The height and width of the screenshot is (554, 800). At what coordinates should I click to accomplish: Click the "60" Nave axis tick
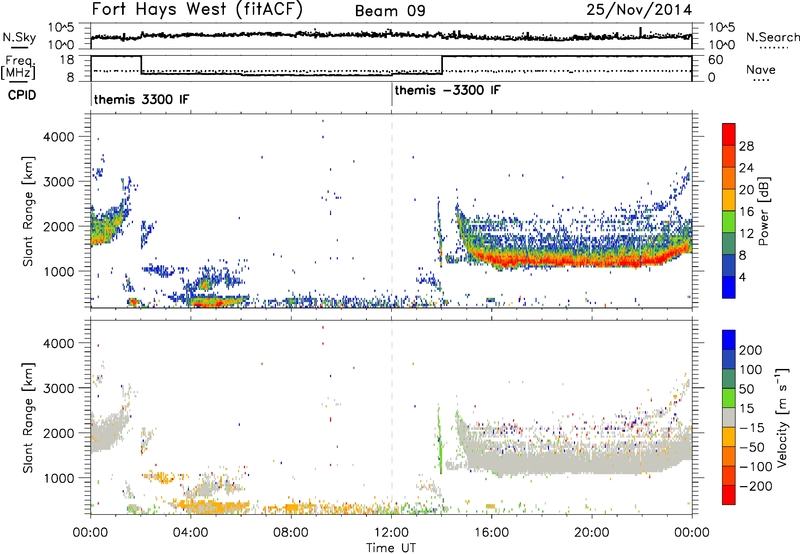click(716, 60)
